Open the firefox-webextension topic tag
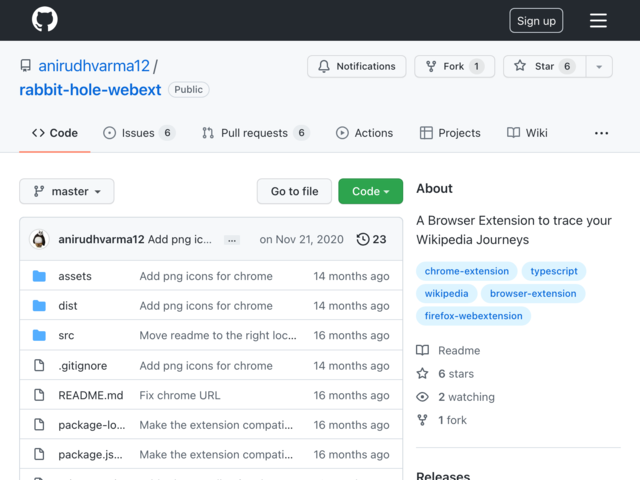Screen dimensions: 640x480 point(473,316)
